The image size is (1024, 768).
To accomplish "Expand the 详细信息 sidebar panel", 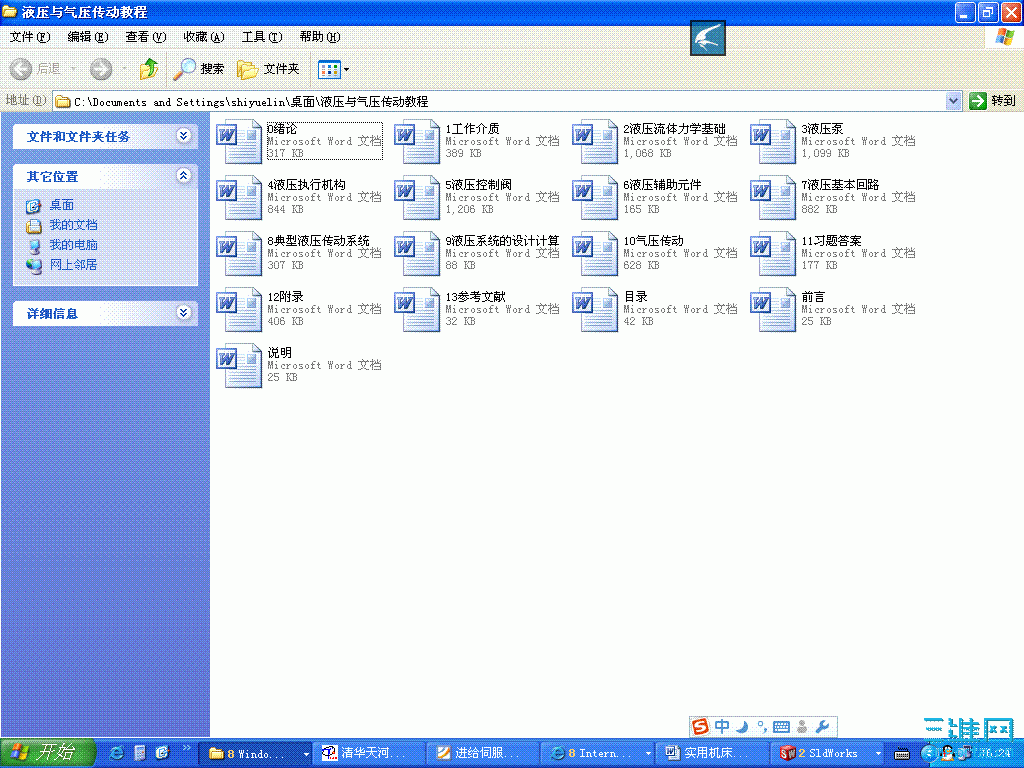I will pyautogui.click(x=182, y=313).
